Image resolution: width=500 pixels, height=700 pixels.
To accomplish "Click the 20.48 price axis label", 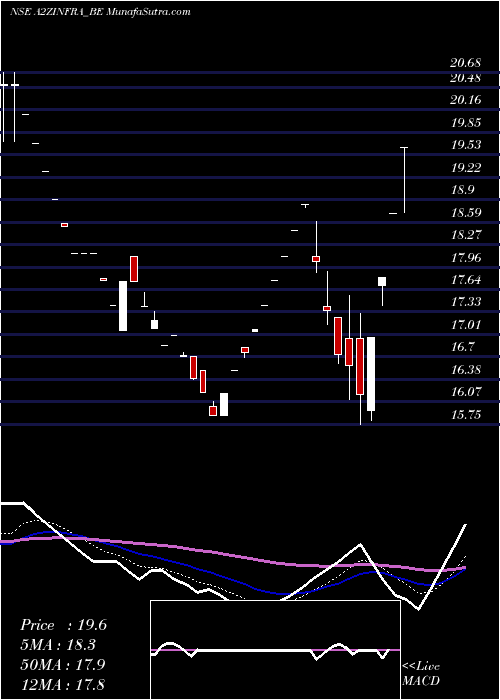I will (465, 78).
